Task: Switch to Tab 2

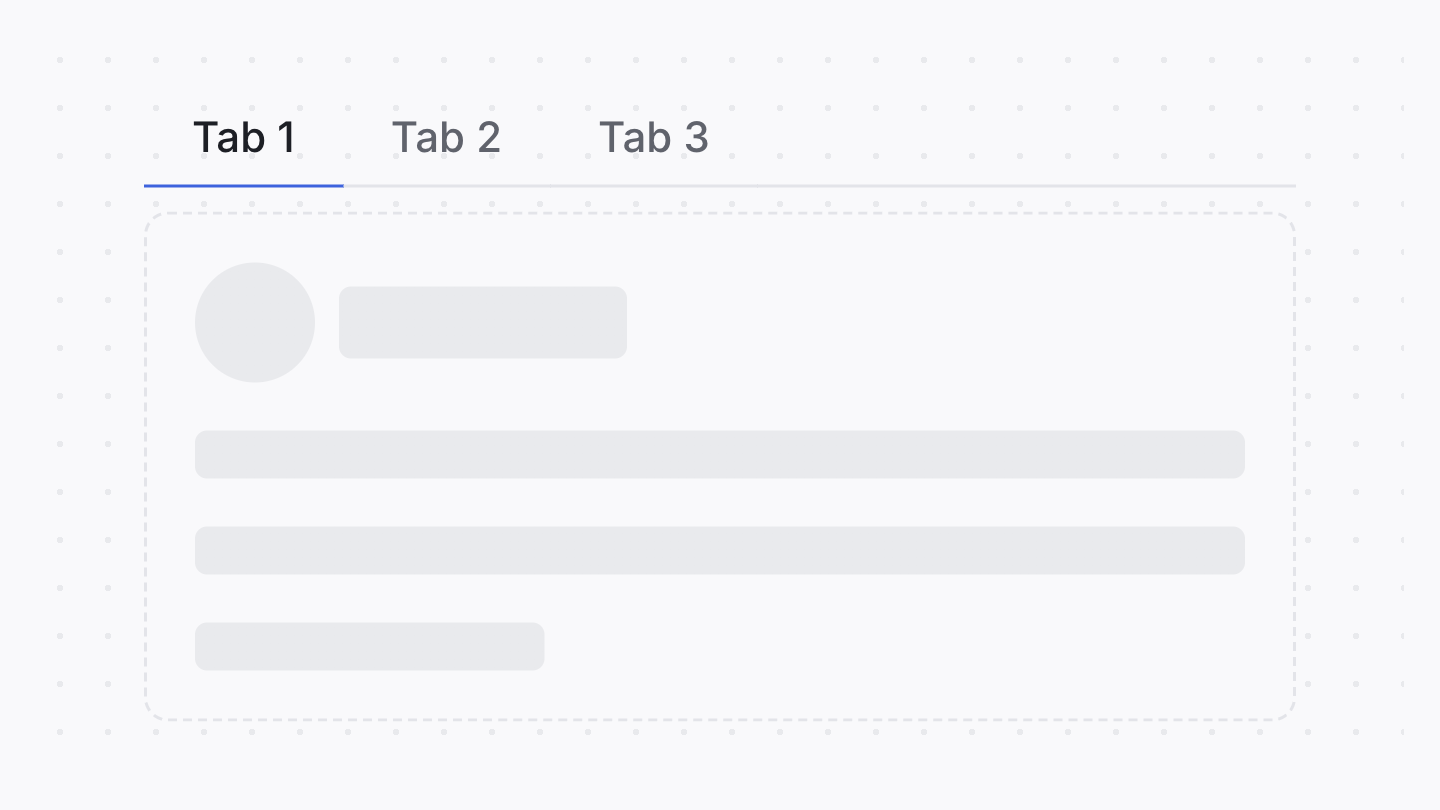Action: [x=446, y=137]
